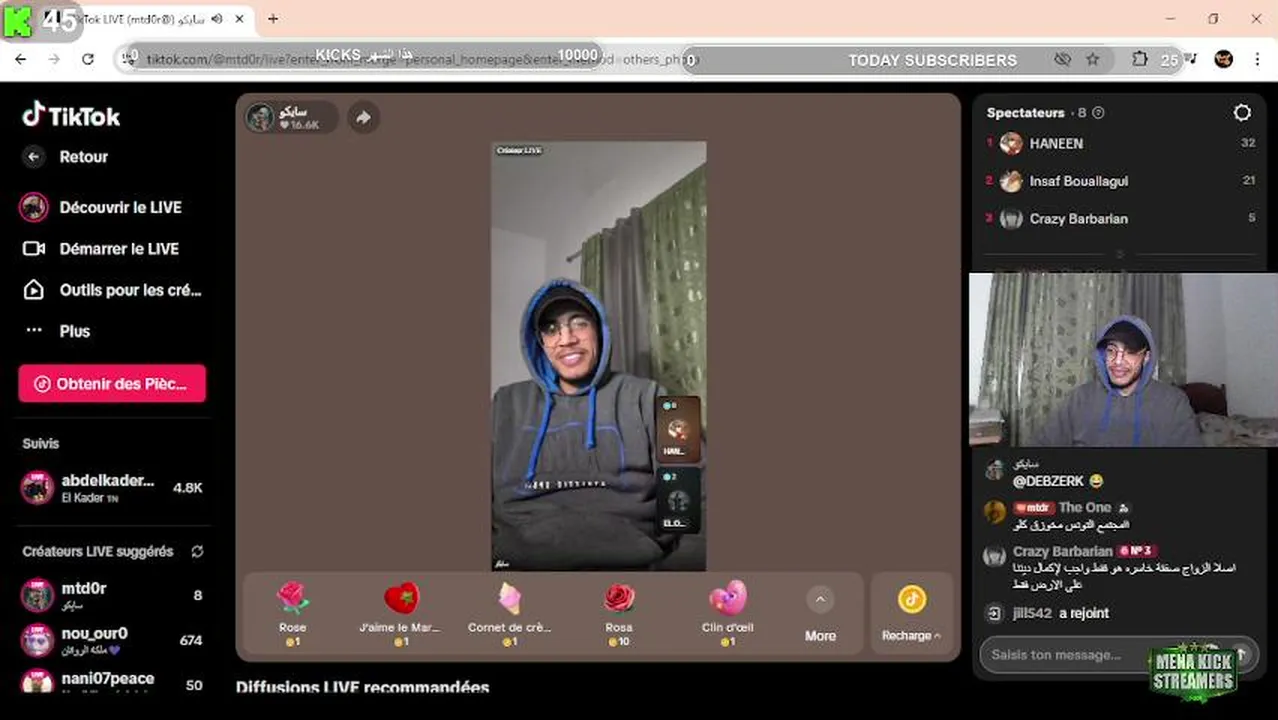Viewport: 1278px width, 720px height.
Task: Click the main live video
Action: (x=598, y=356)
